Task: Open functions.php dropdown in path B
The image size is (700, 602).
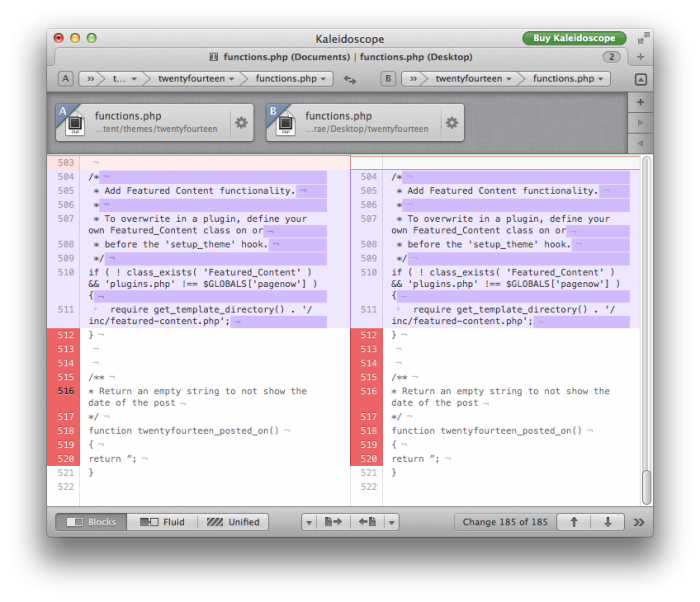Action: [x=568, y=79]
